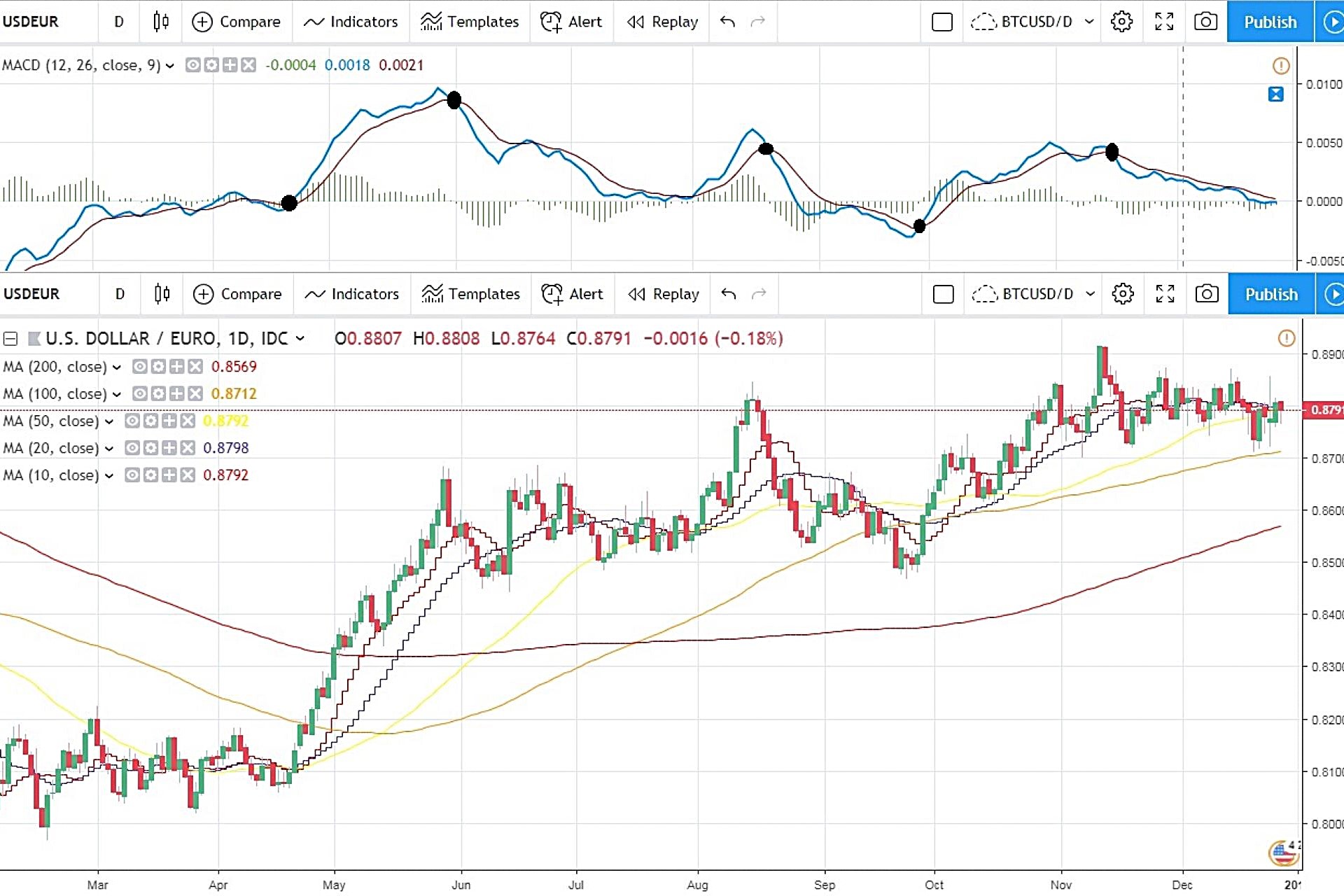Viewport: 1344px width, 896px height.
Task: Click the 0.8791 current price label
Action: (x=1323, y=410)
